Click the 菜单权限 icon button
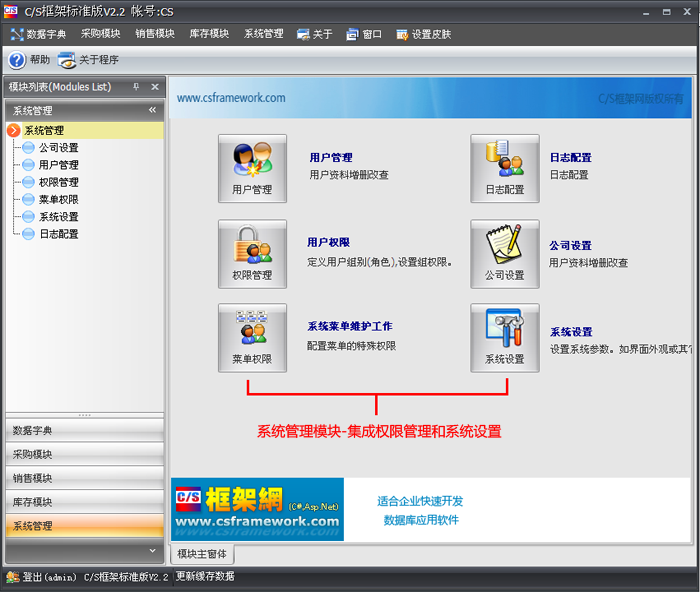Viewport: 700px width, 592px height. click(252, 338)
